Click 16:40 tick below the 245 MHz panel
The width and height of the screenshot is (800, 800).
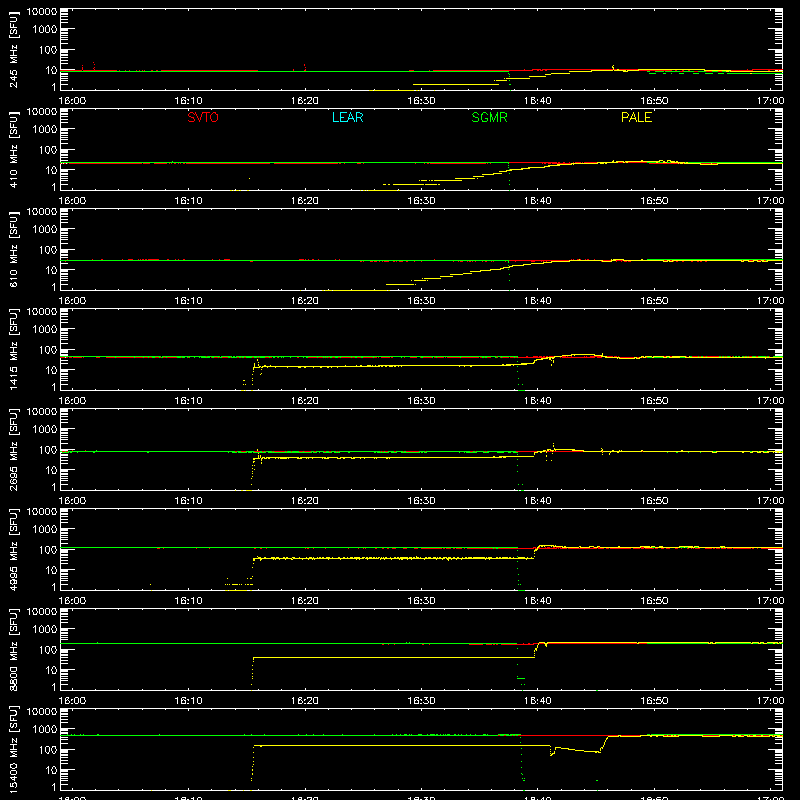pyautogui.click(x=538, y=101)
